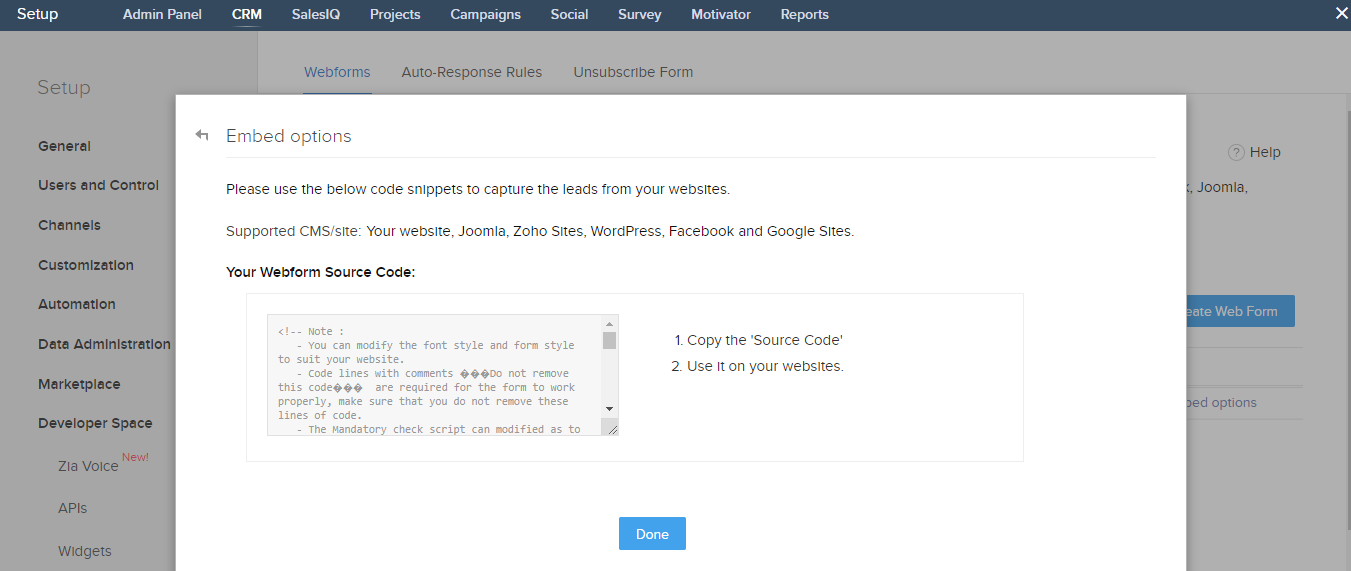The width and height of the screenshot is (1351, 571).
Task: Open the Campaigns top menu
Action: click(x=485, y=14)
